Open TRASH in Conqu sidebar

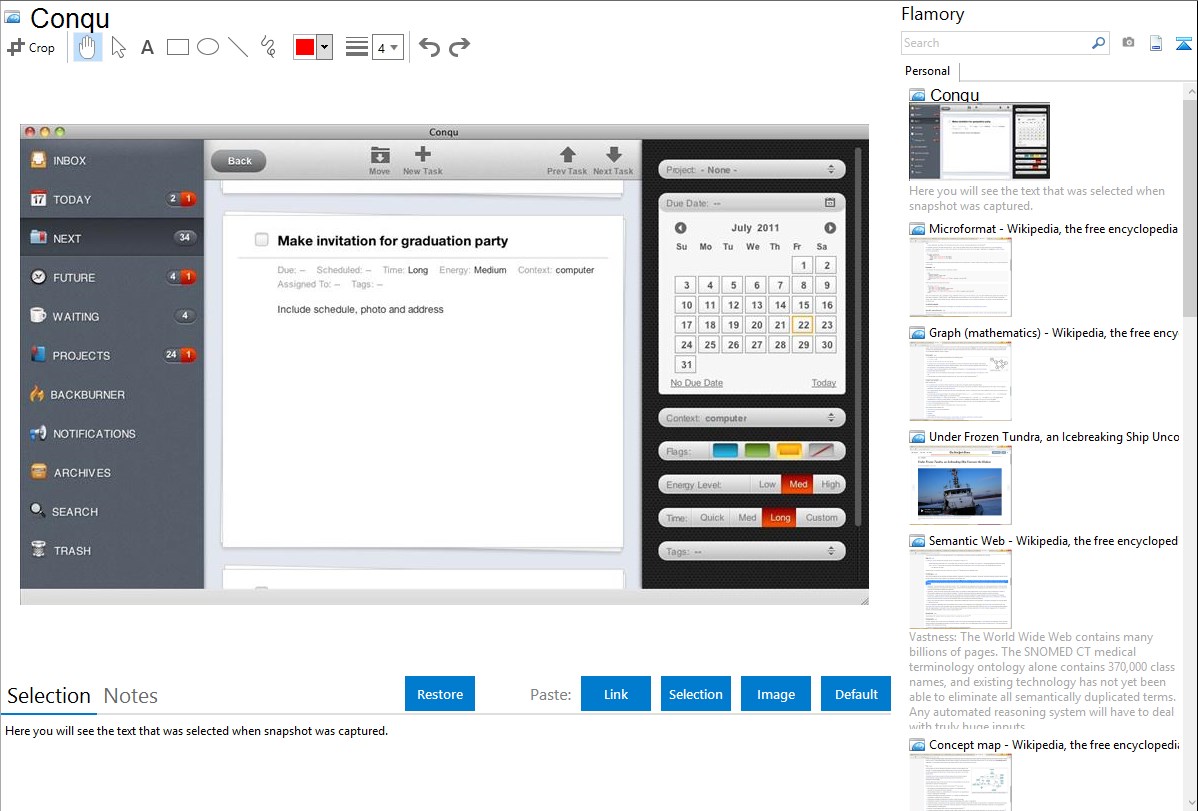(x=112, y=550)
